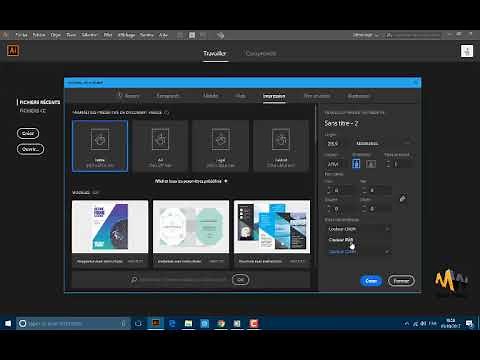Select Fichiers CC in sidebar
This screenshot has height=360, width=480.
33,110
